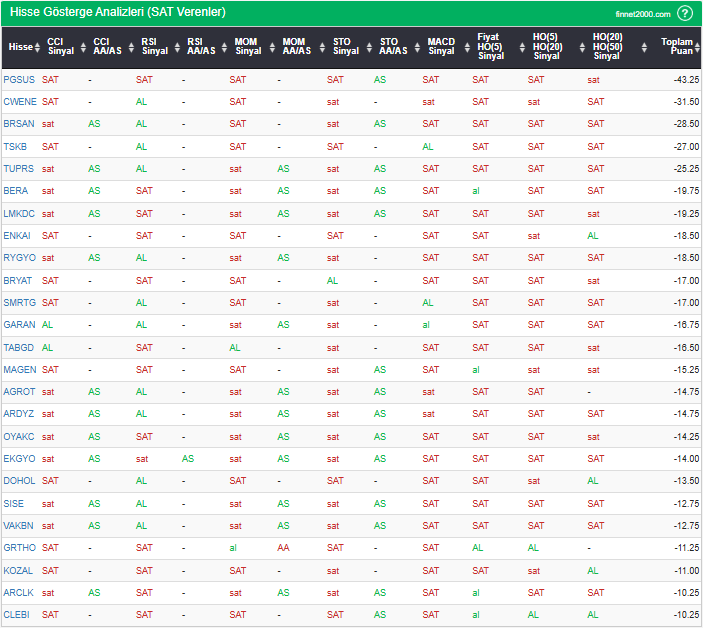Click BRYAT STO signal AL
The height and width of the screenshot is (628, 703).
(332, 281)
